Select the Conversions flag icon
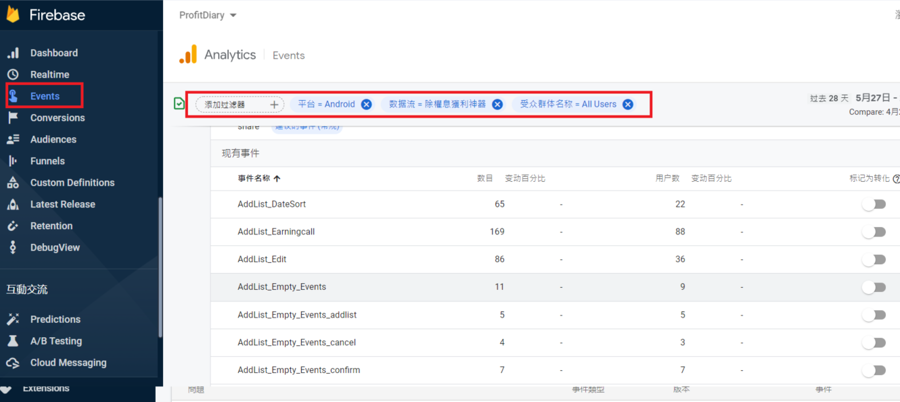The width and height of the screenshot is (900, 402). coord(13,118)
